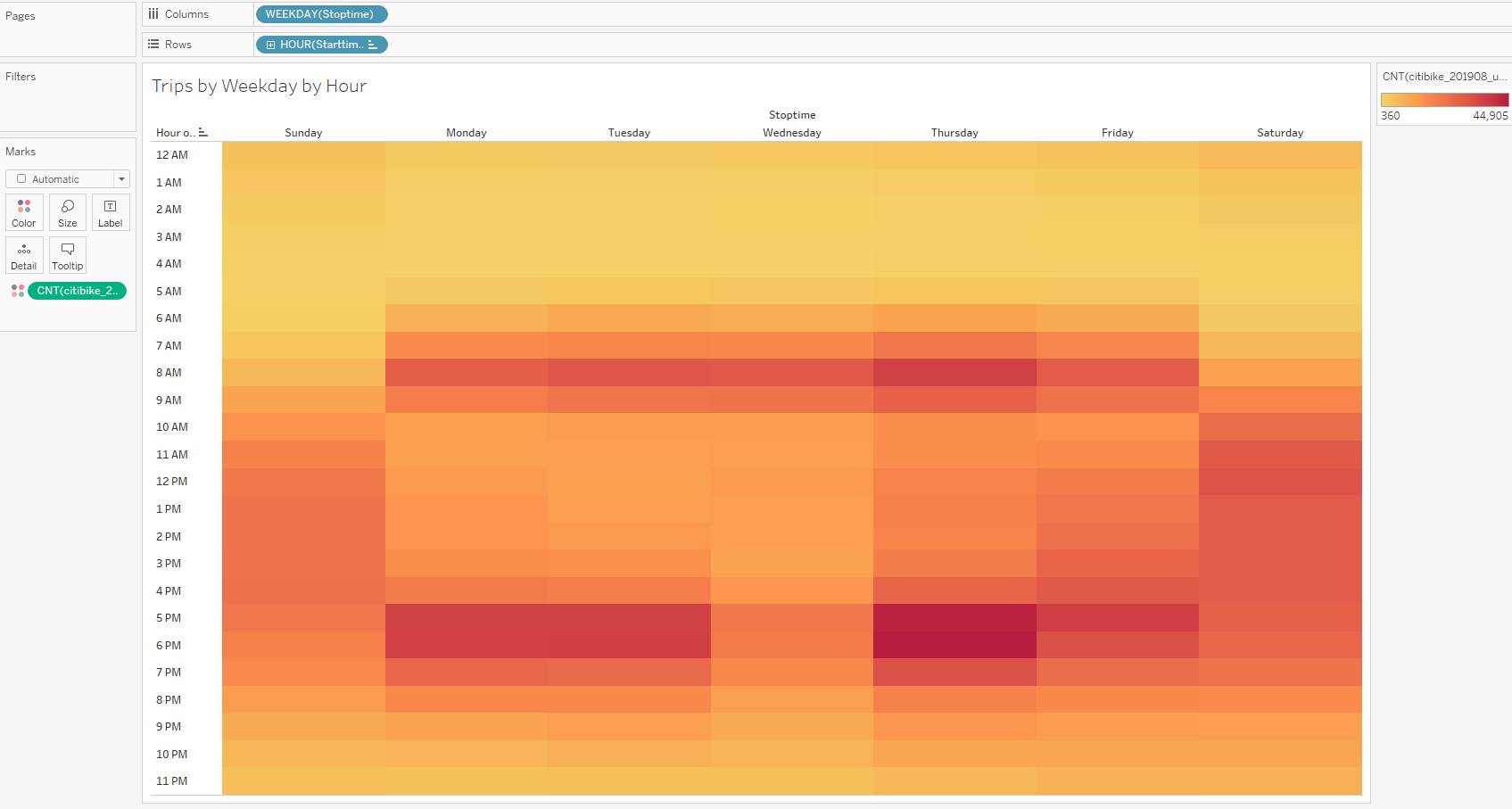Open the Tooltip editor icon

(67, 255)
